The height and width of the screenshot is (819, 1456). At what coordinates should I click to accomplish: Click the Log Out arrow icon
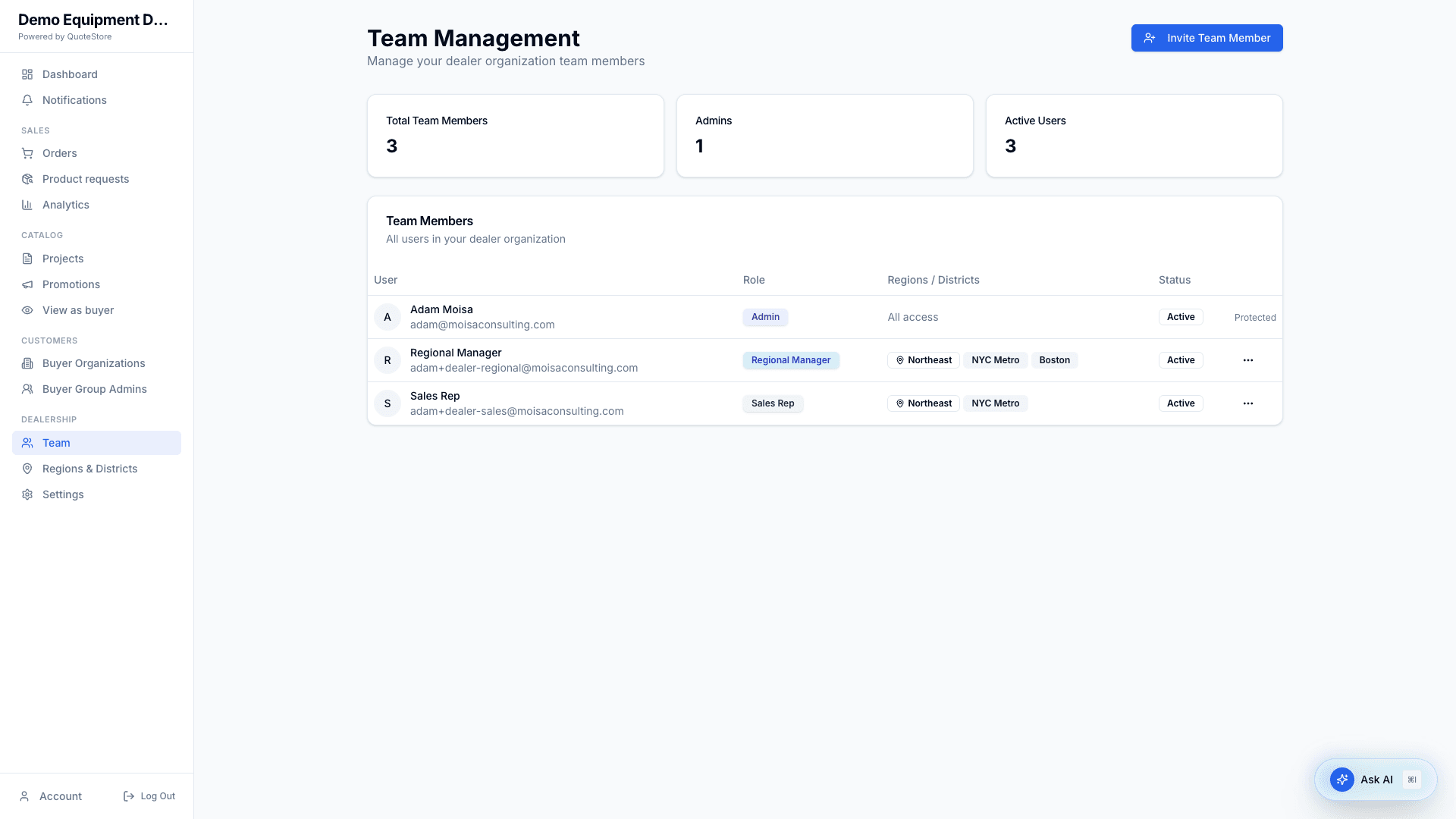[129, 796]
